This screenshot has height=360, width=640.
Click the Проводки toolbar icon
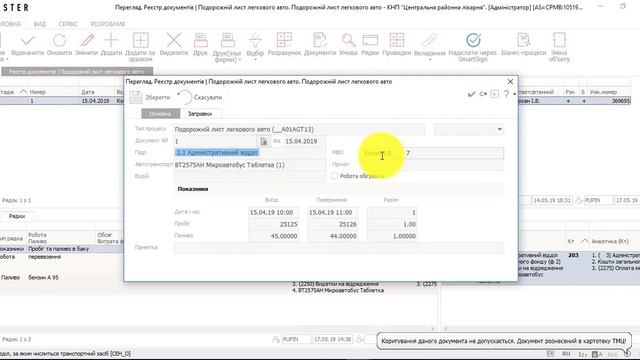click(397, 40)
